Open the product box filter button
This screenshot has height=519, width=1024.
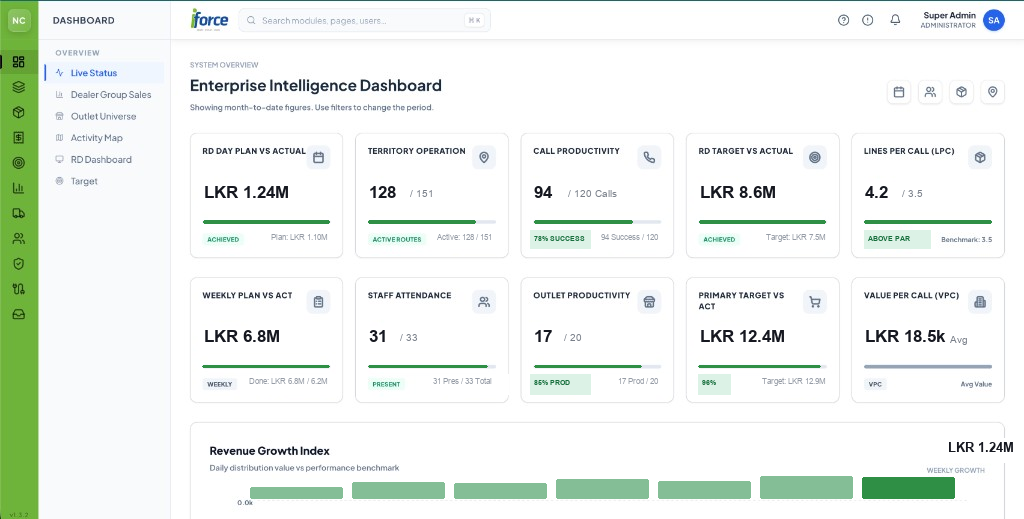(x=961, y=92)
